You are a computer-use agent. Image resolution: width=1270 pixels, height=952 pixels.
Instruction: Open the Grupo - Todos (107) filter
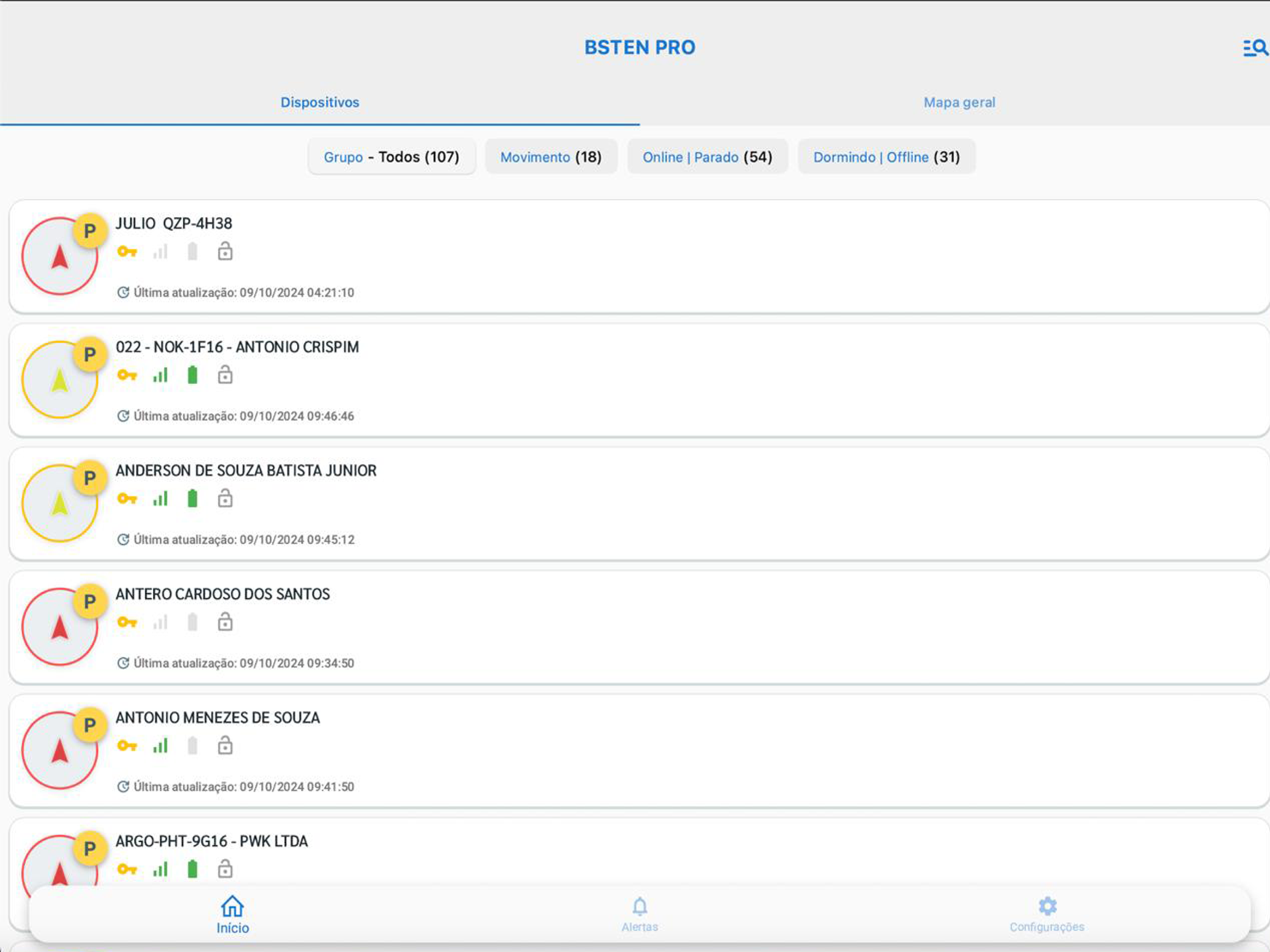pos(391,157)
